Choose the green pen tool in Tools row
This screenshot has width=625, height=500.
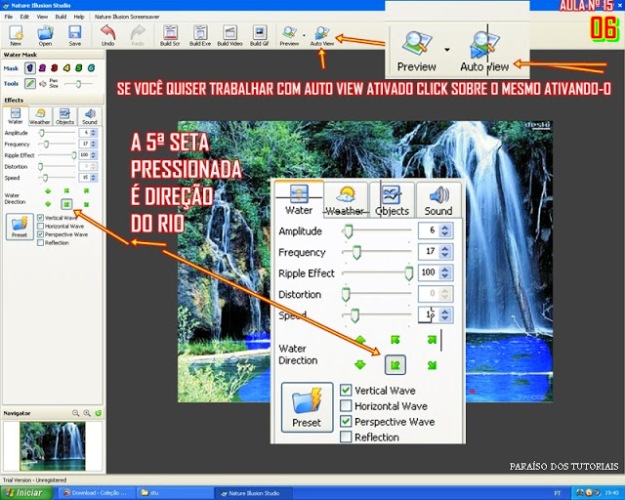(30, 84)
